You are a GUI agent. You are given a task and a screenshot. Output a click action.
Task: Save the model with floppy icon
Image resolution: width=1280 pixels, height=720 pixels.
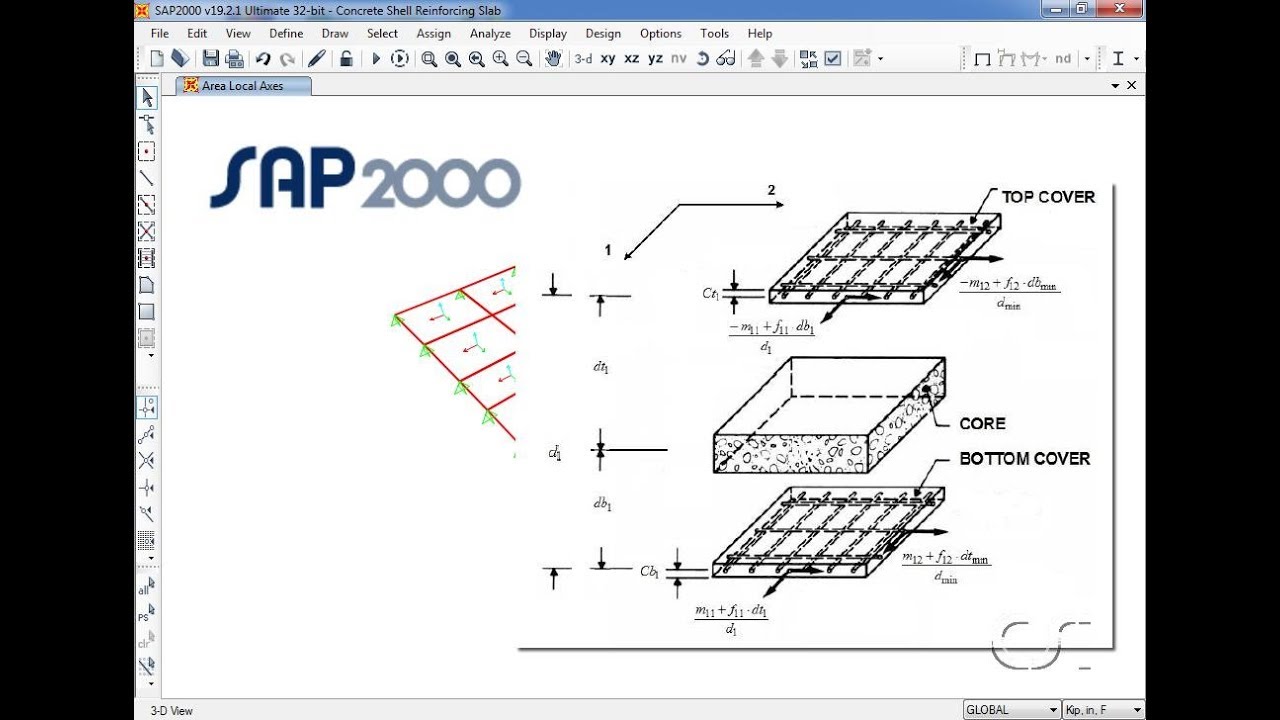pyautogui.click(x=211, y=59)
